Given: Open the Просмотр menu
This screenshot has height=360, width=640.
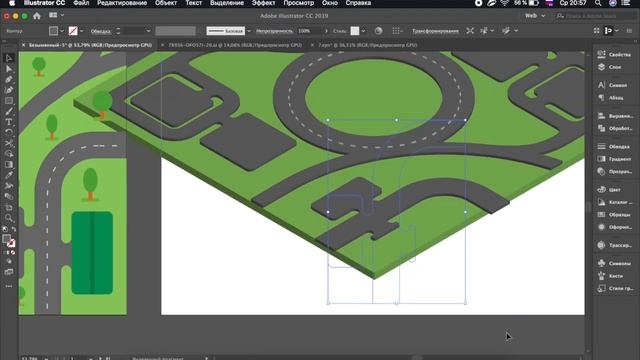Looking at the screenshot, I should [x=299, y=3].
